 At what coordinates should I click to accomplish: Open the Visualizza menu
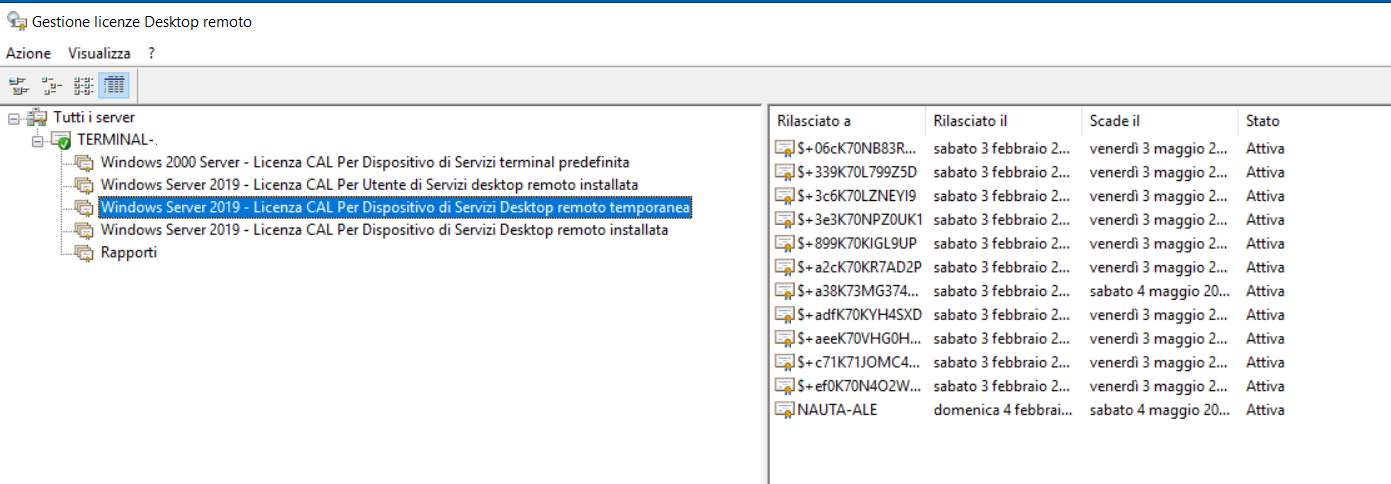pyautogui.click(x=99, y=53)
